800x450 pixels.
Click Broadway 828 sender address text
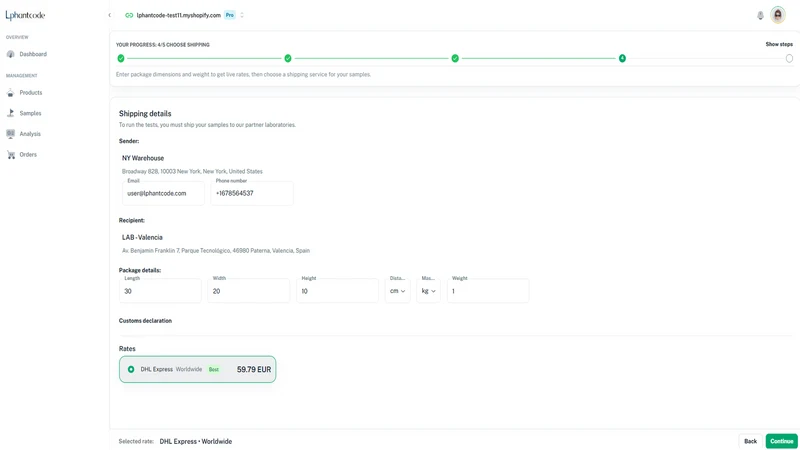click(192, 171)
